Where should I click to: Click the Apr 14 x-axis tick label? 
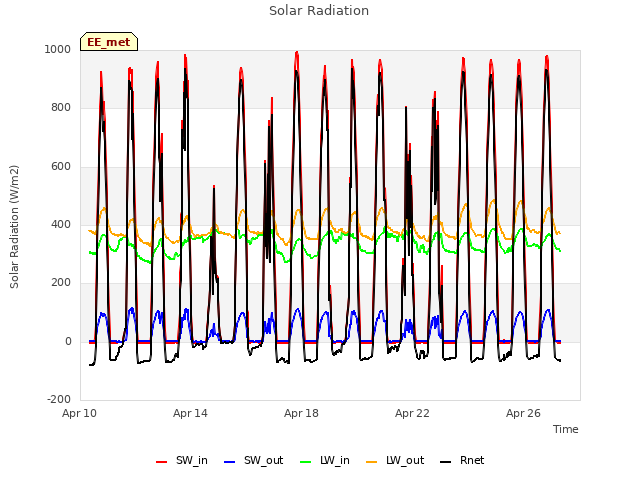tap(191, 413)
